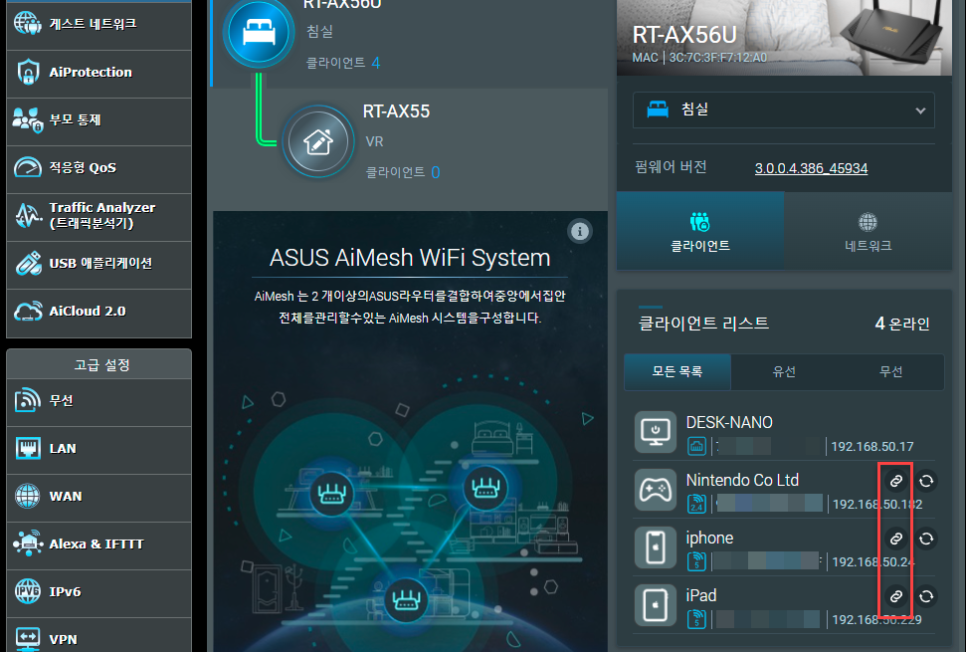Open the Alexa & IFTTT icon

(28, 544)
